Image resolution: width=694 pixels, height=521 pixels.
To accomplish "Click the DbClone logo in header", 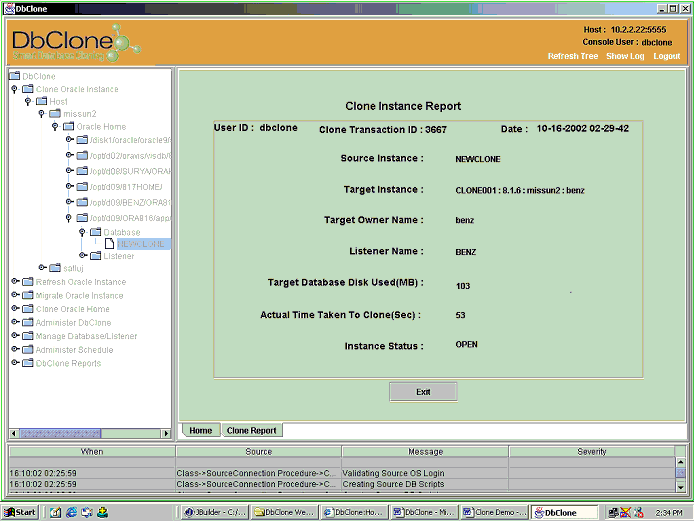I will pos(75,43).
